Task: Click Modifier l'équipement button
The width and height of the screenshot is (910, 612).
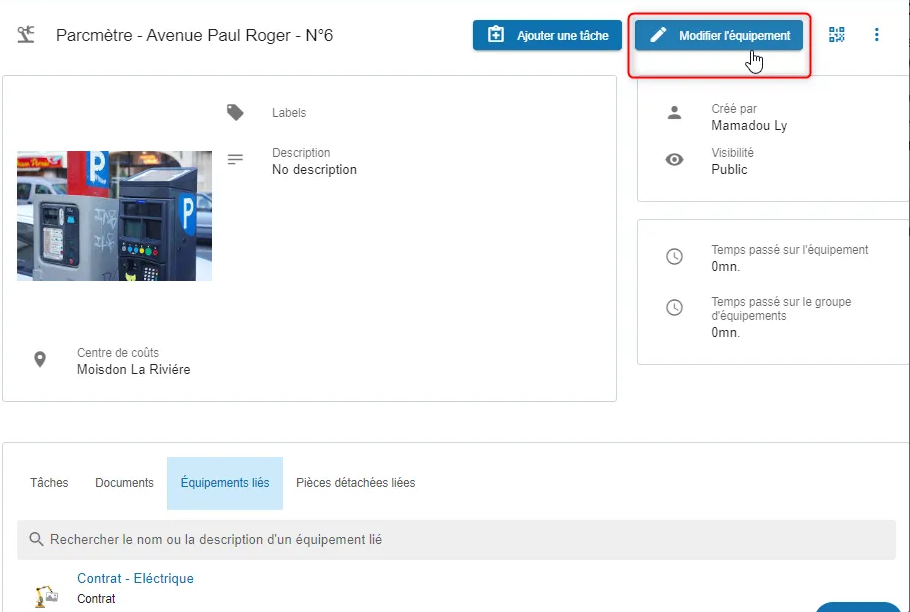Action: [x=718, y=35]
